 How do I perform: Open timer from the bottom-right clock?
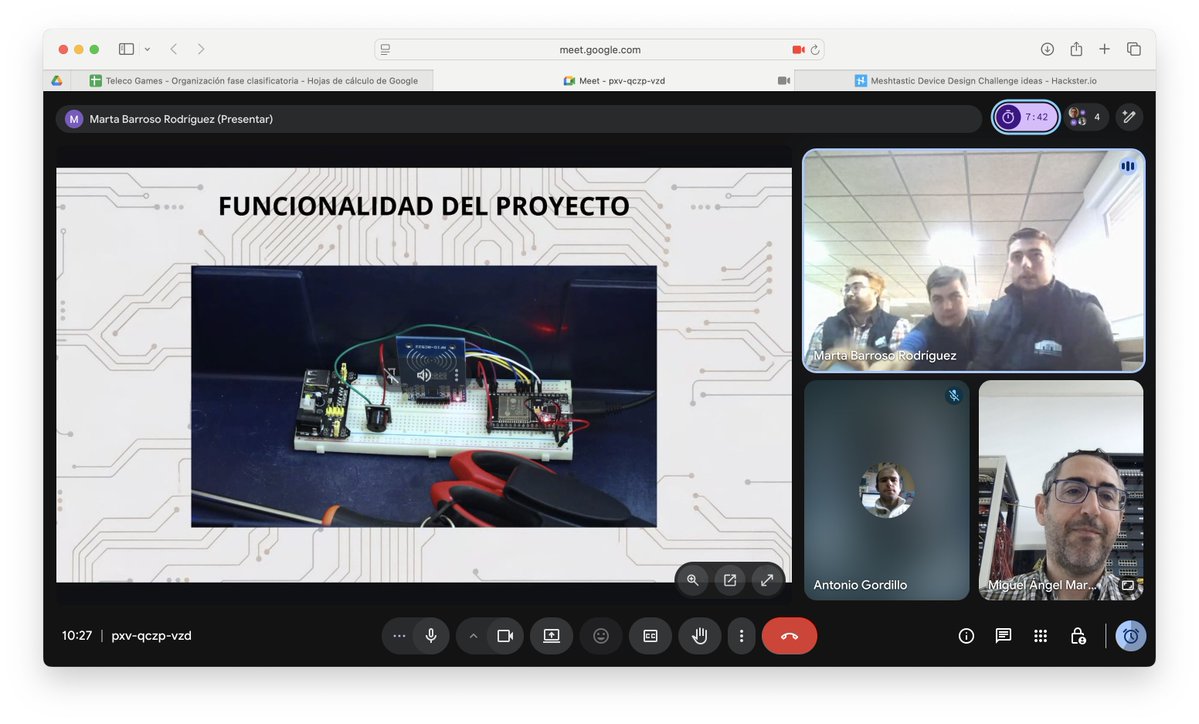1131,636
